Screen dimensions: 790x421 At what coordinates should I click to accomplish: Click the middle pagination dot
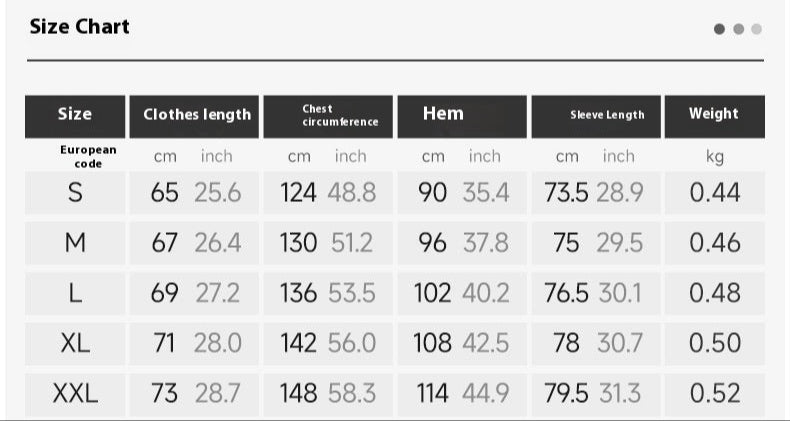pyautogui.click(x=739, y=29)
